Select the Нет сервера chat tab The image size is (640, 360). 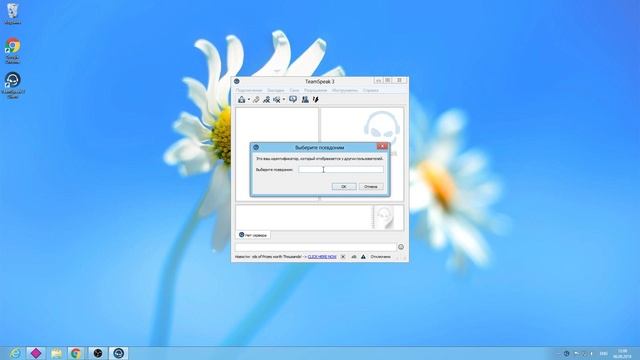point(253,235)
